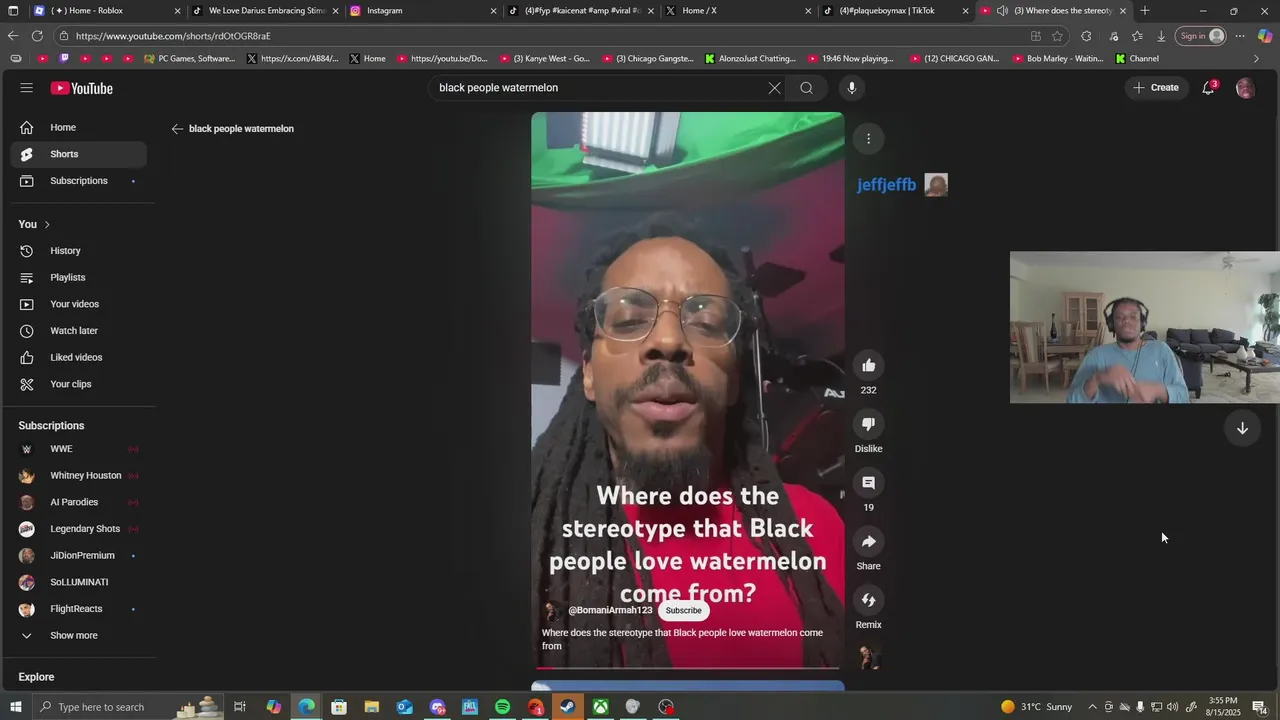Open tab actions menu at tab strip start
This screenshot has height=720, width=1280.
pos(13,11)
